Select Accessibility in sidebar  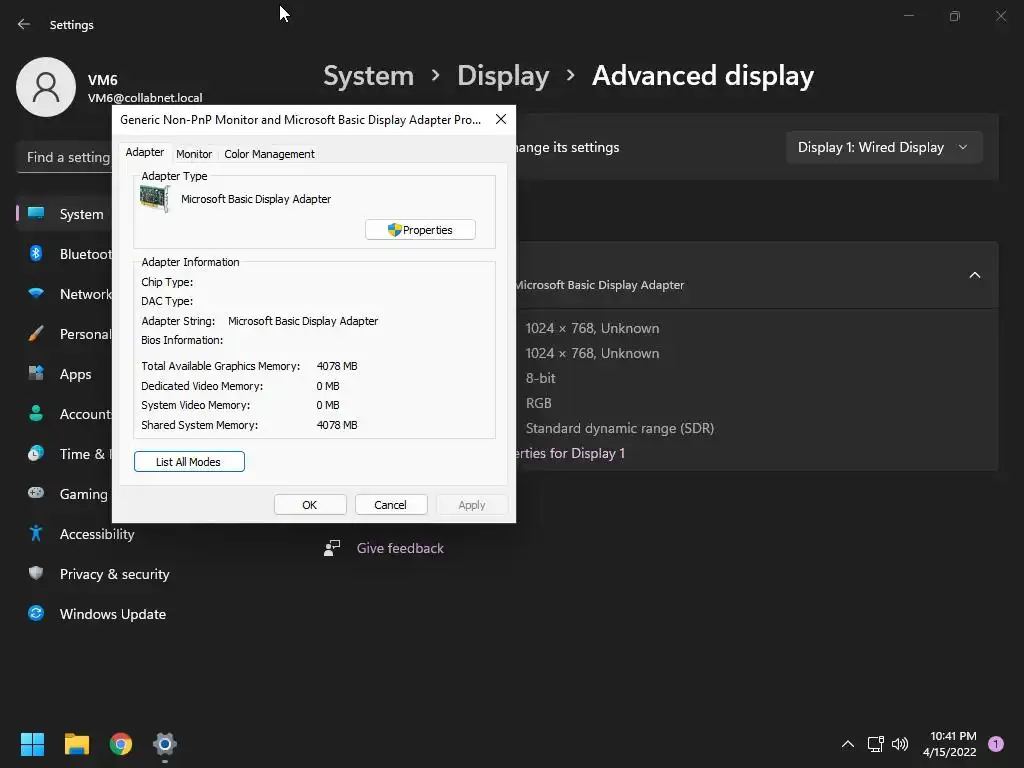(97, 534)
